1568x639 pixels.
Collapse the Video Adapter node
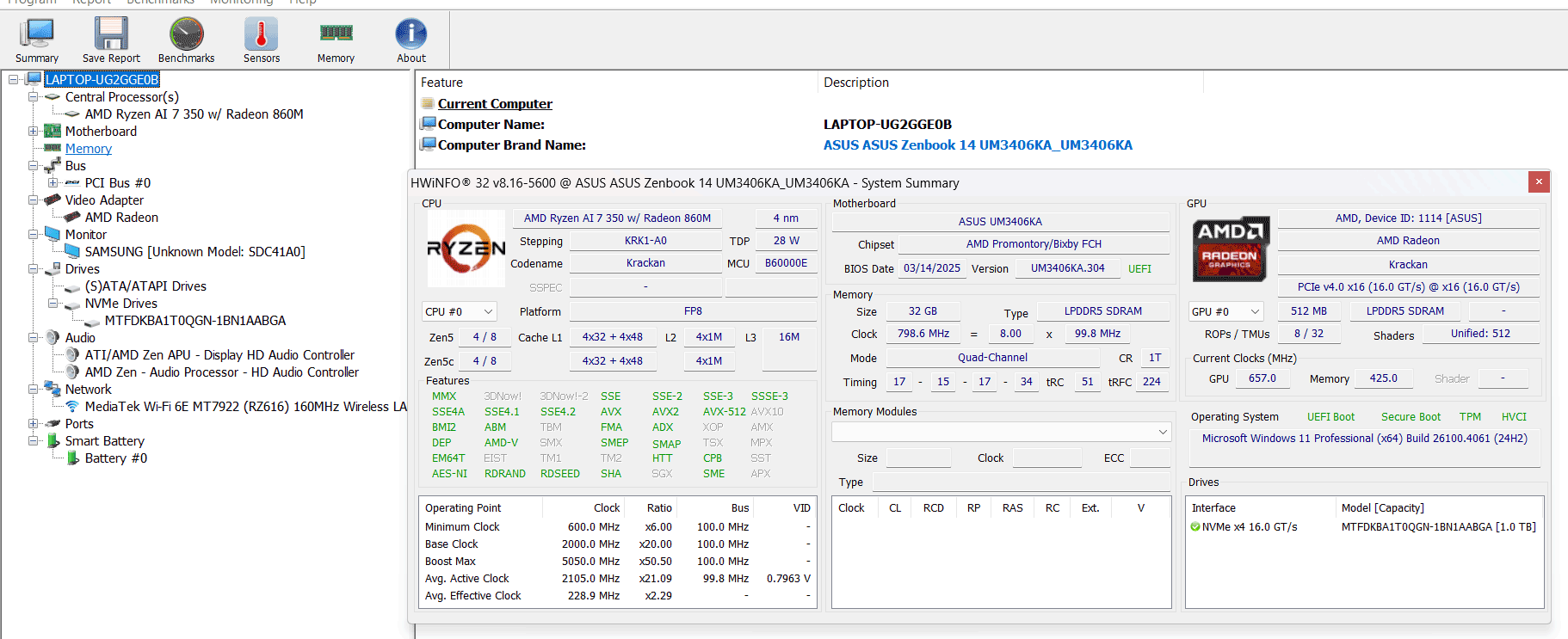[x=33, y=200]
